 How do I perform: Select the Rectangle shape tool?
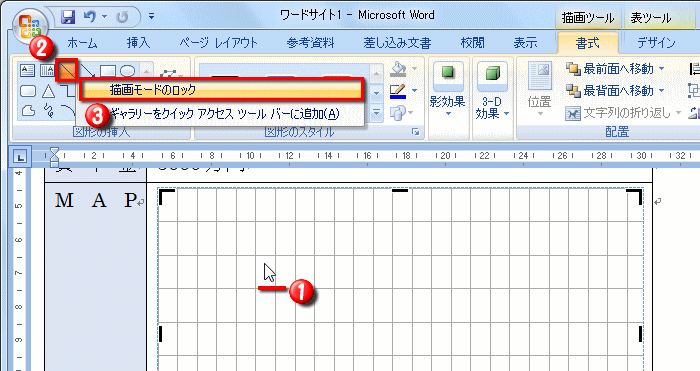point(108,71)
